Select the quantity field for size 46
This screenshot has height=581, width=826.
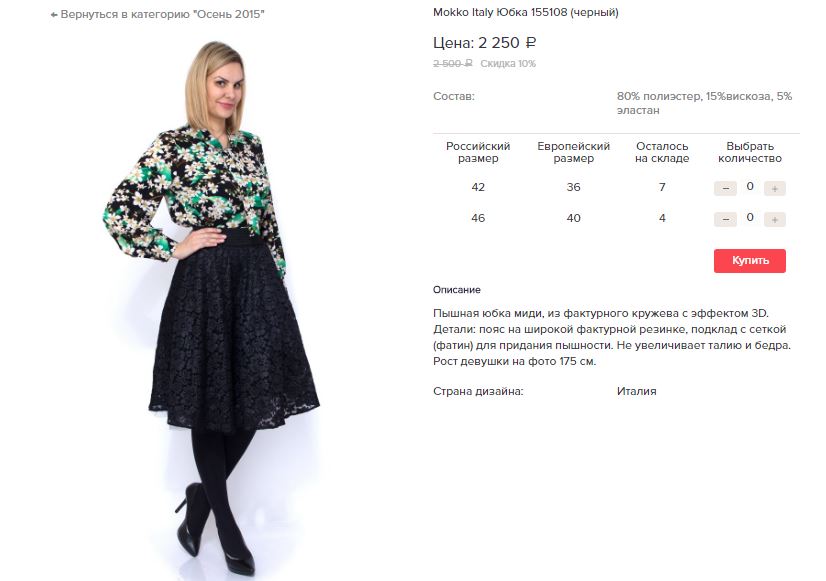(750, 218)
